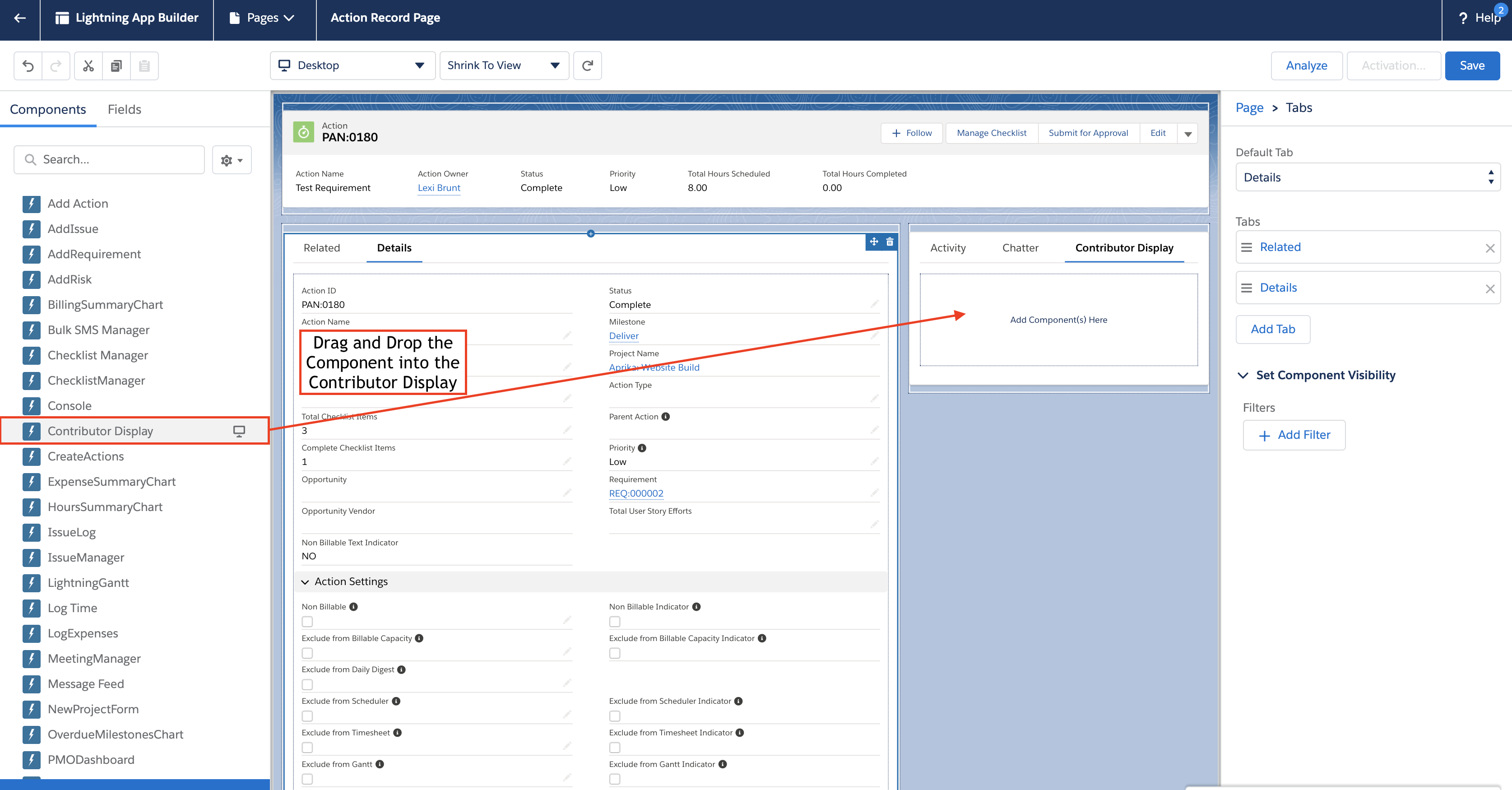Click the monitor icon beside Contributor Display
Screen dimensions: 1512x790
click(x=238, y=431)
